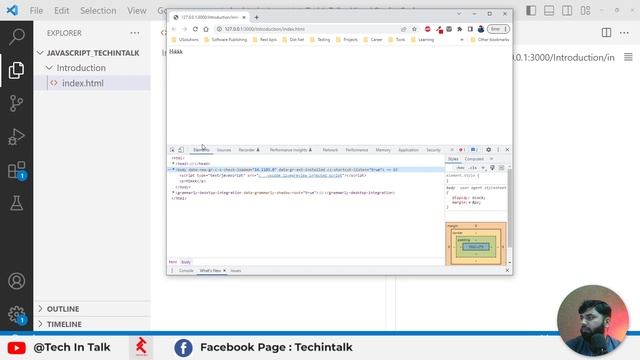The image size is (640, 360).
Task: Open the Run and Debug view
Action: [16, 137]
